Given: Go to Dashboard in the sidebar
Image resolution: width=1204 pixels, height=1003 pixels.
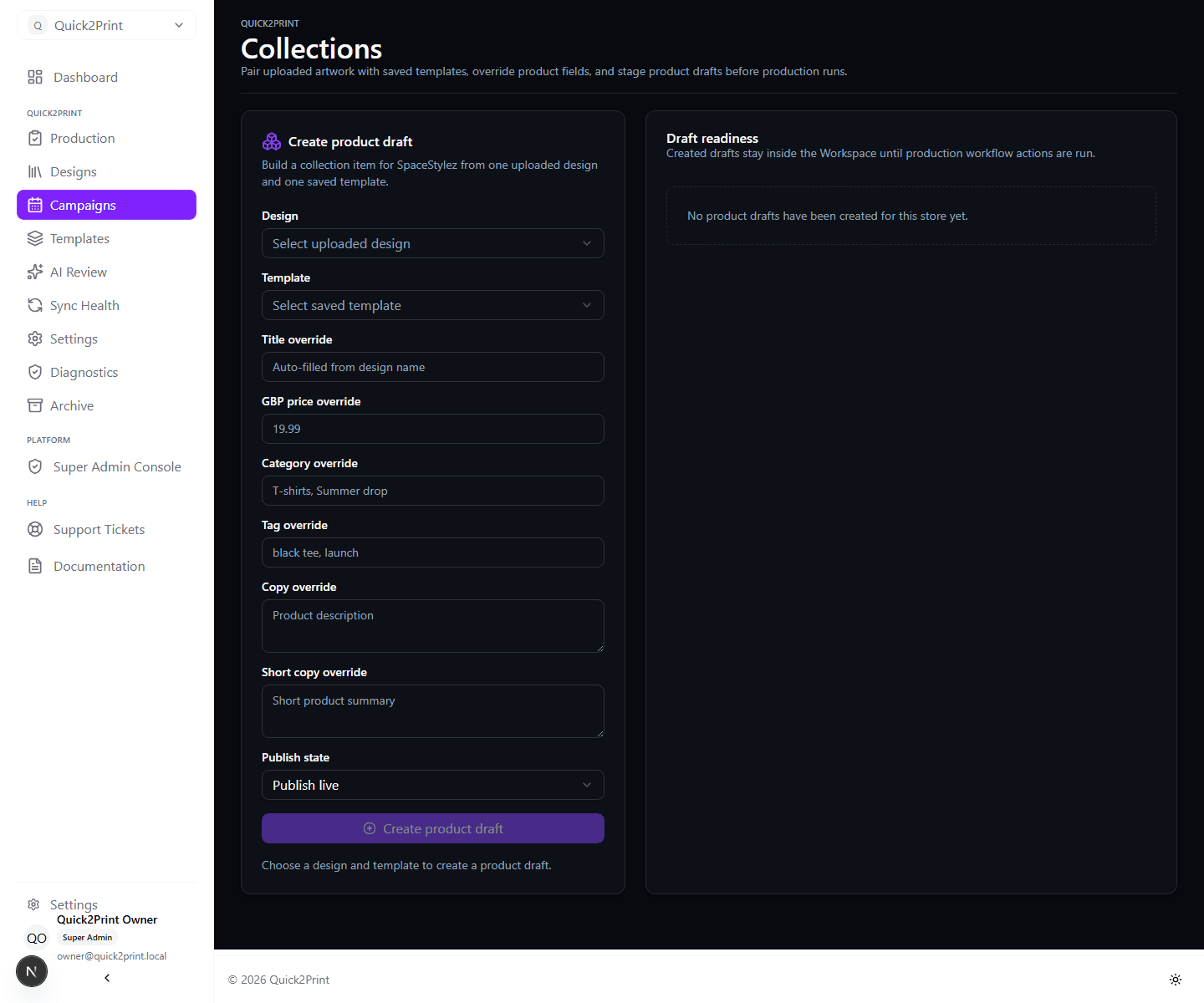Looking at the screenshot, I should click(x=106, y=77).
